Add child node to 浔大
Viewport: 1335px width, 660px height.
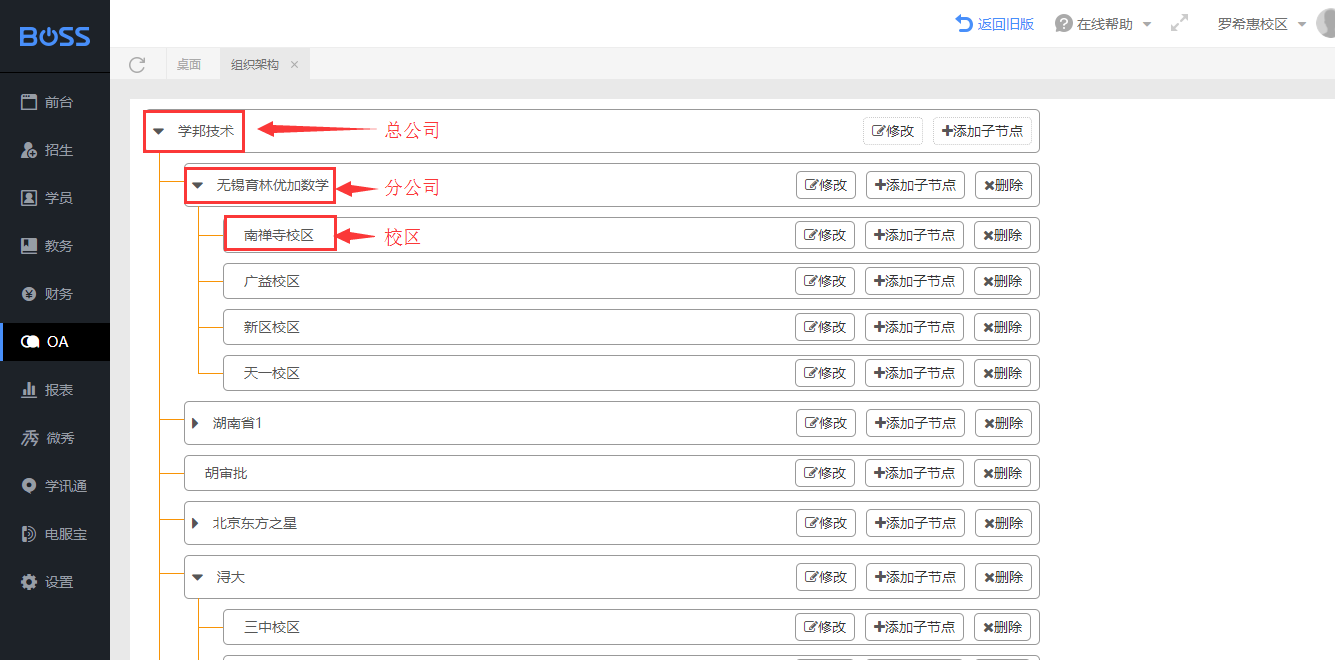915,577
